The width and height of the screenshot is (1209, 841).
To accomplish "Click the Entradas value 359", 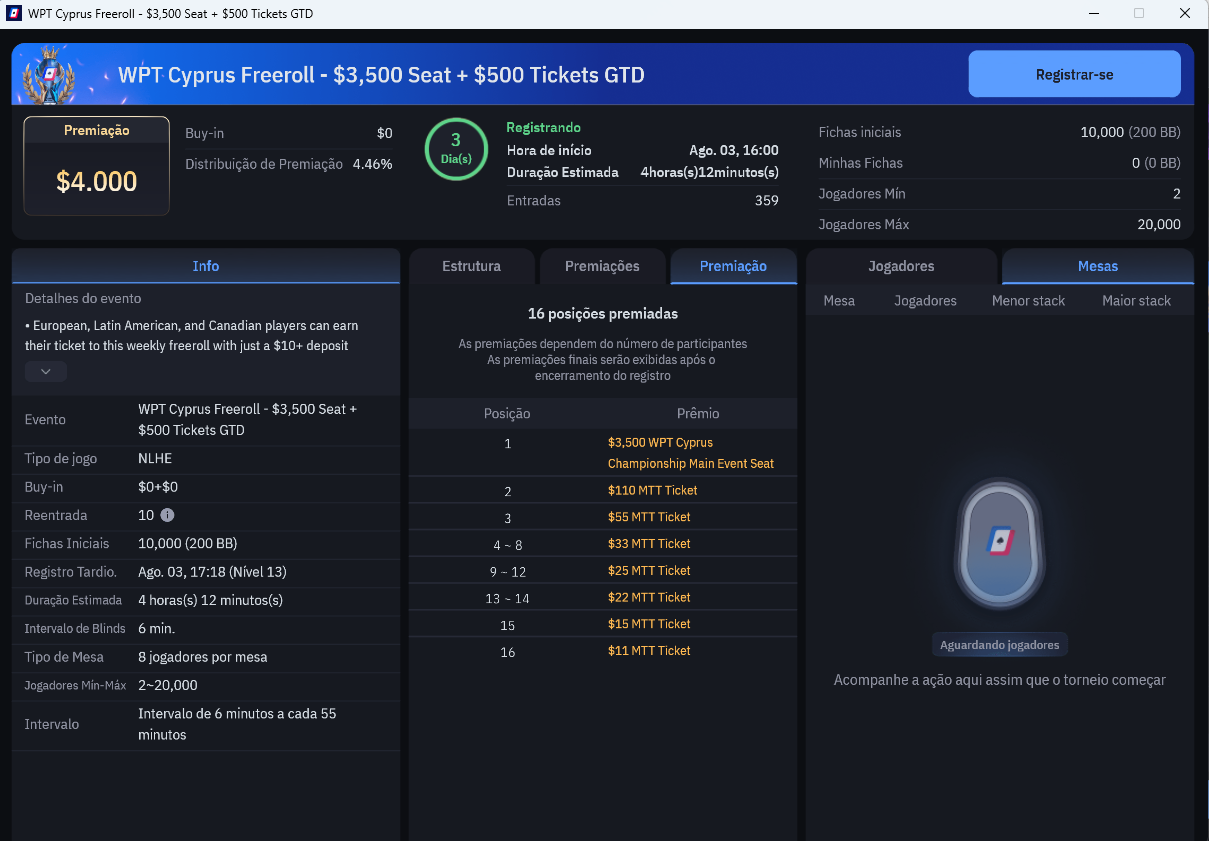I will point(767,201).
